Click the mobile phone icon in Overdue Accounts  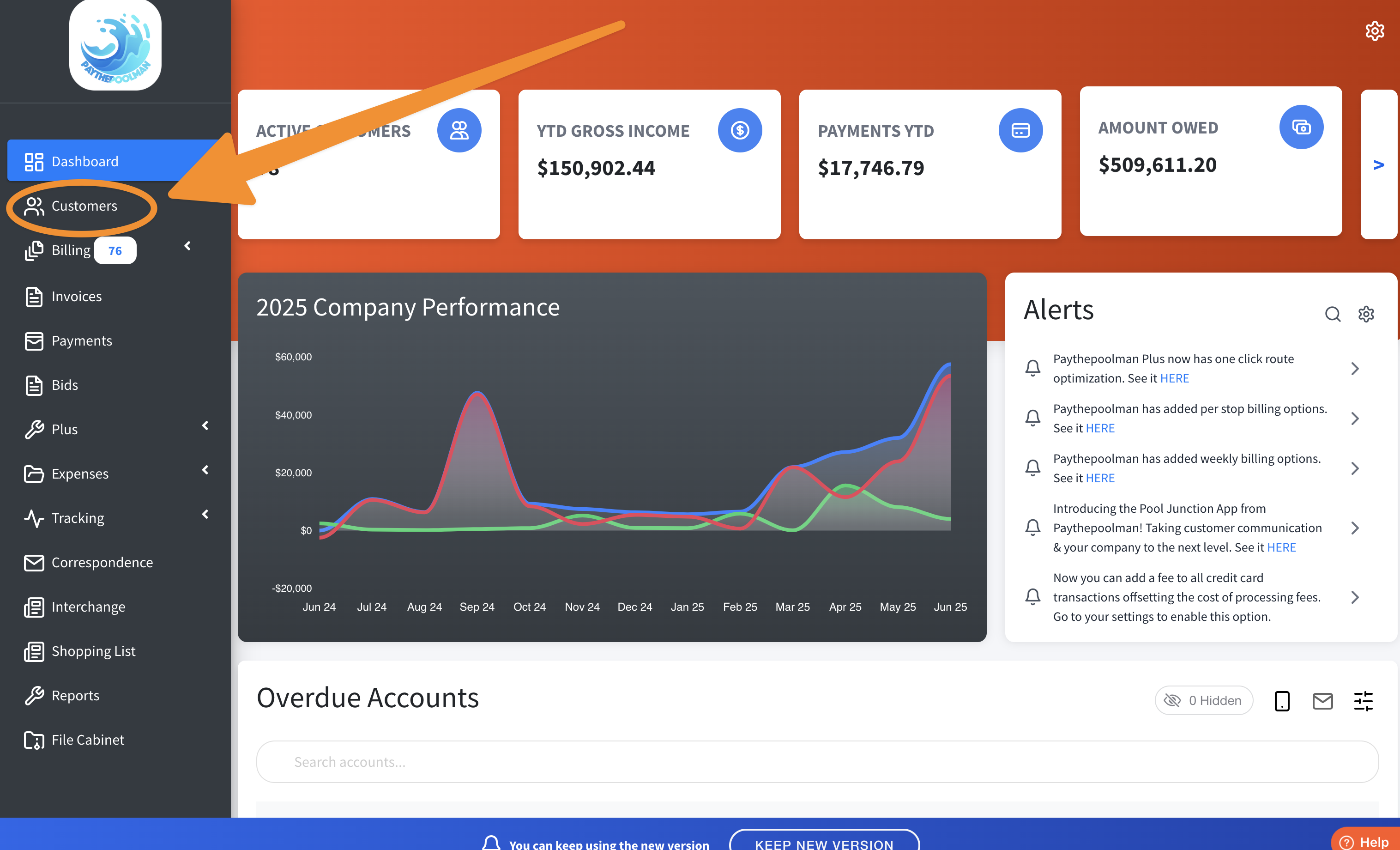click(1282, 700)
